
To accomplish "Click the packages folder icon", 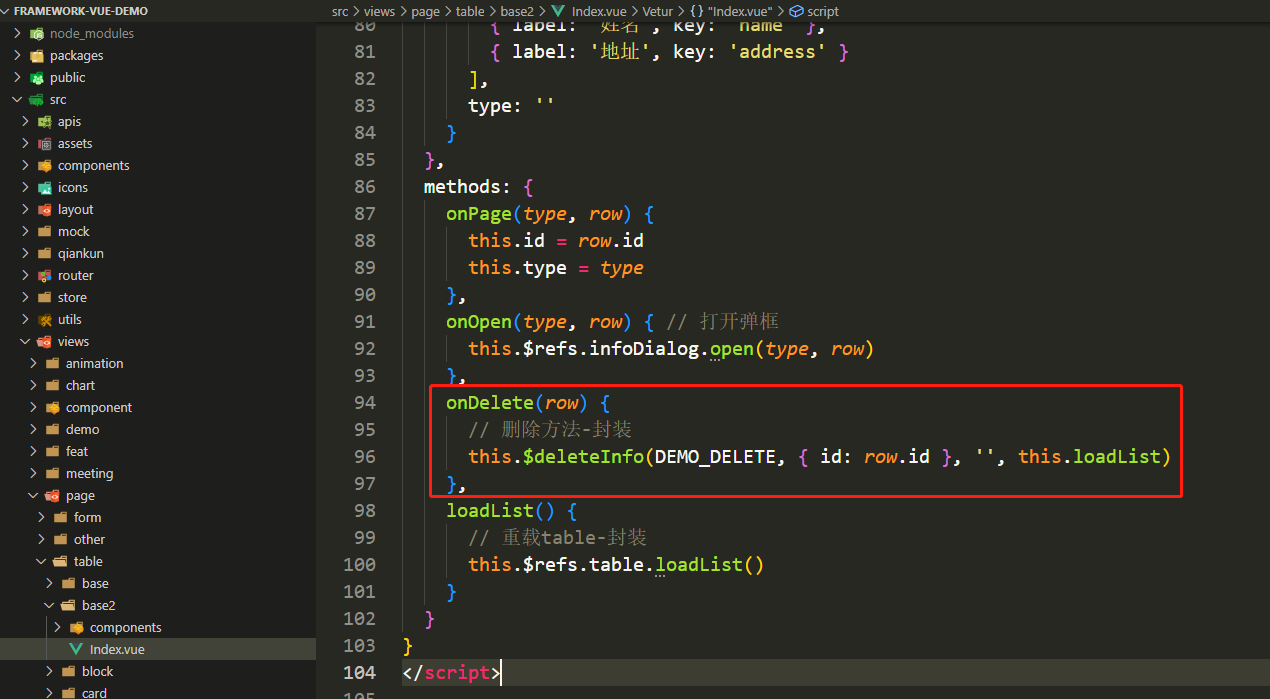I will point(37,55).
